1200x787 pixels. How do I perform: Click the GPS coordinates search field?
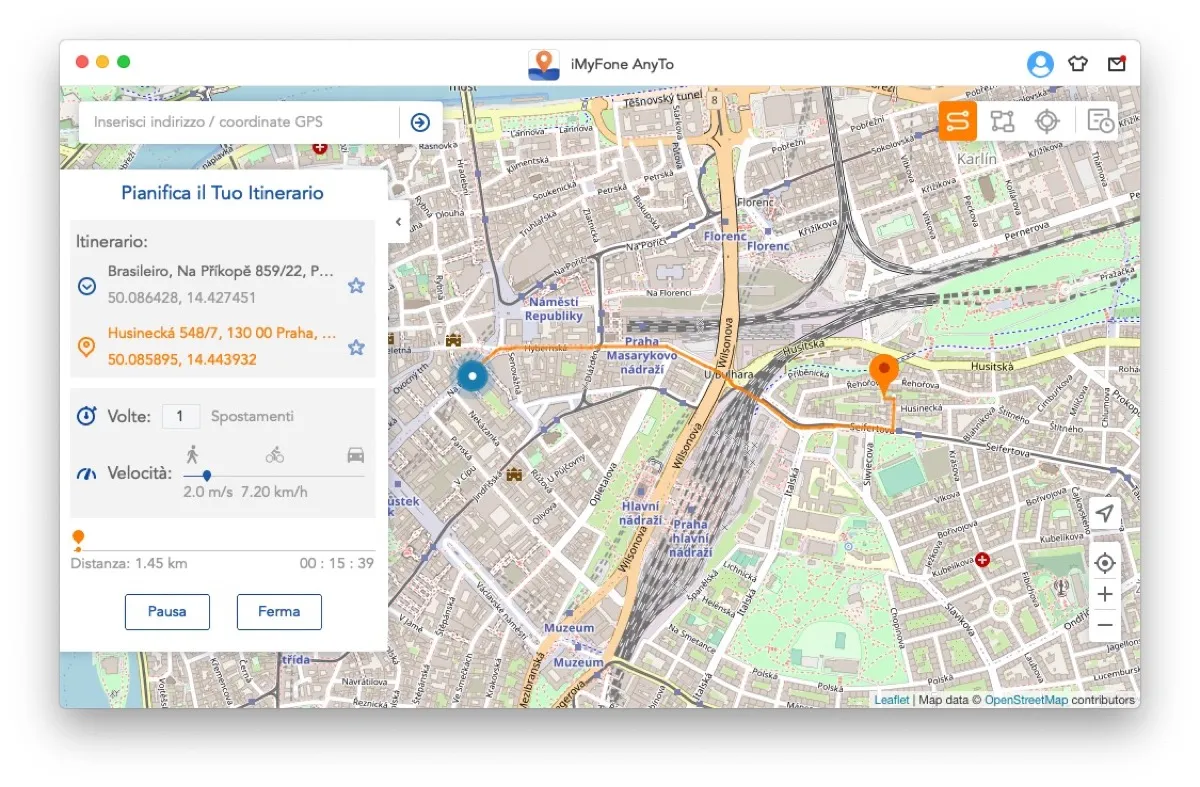[230, 121]
